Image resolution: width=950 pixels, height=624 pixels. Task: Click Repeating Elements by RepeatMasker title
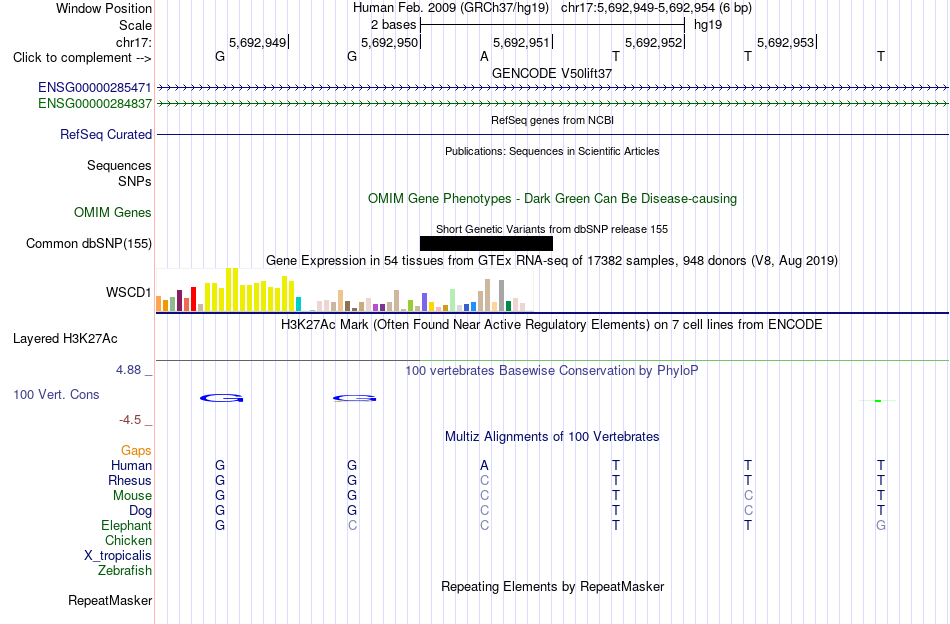[x=552, y=586]
